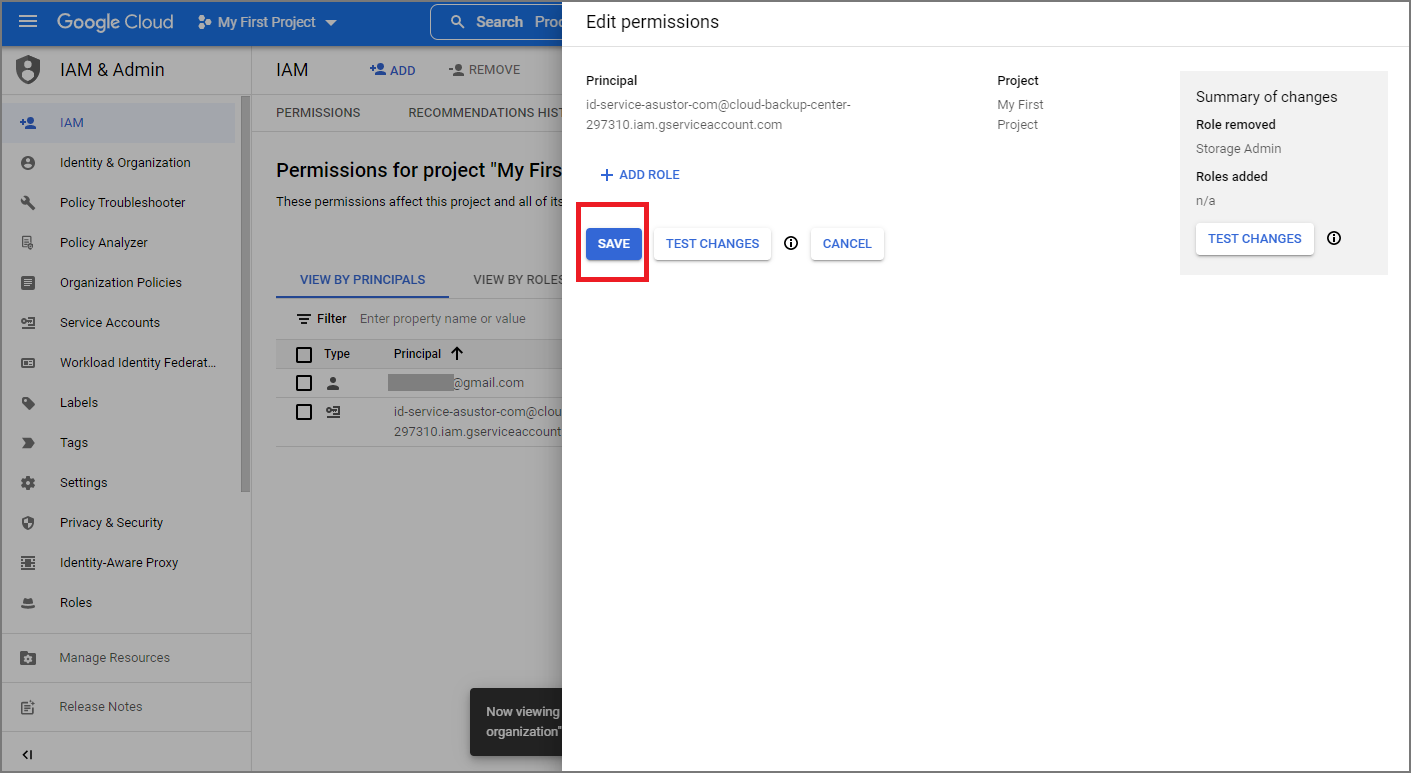Click the CANCEL button
Screen dimensions: 1411x773
[847, 244]
